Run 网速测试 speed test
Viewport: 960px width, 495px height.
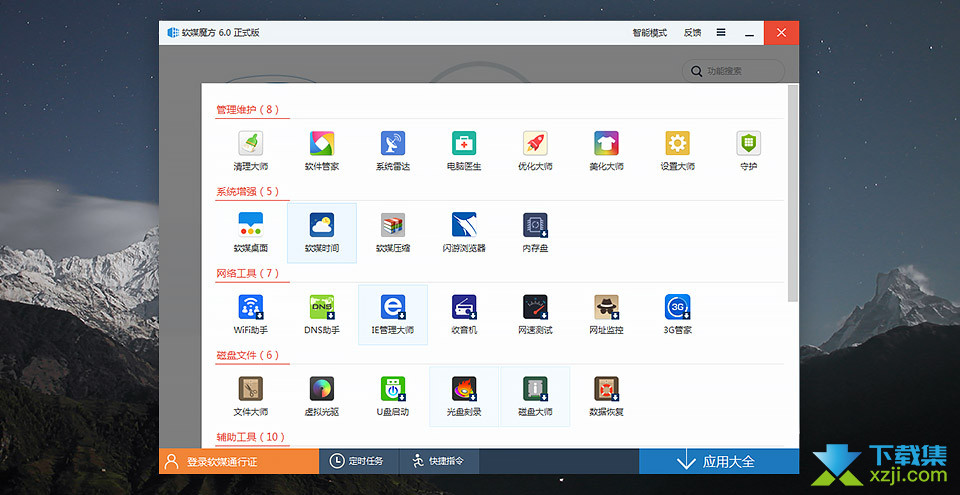pos(535,315)
